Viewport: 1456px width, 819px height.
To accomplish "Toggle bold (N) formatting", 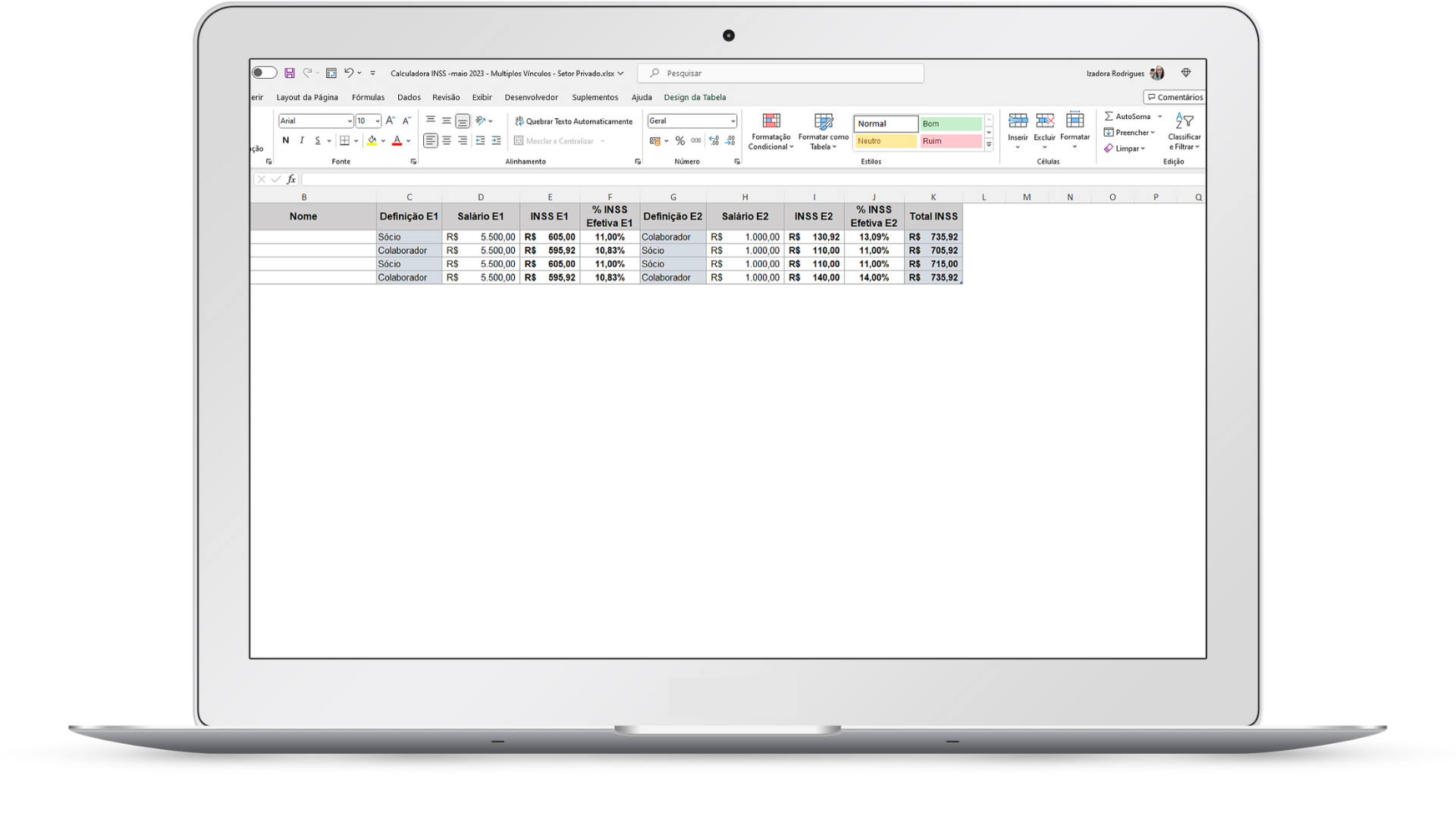I will 286,140.
